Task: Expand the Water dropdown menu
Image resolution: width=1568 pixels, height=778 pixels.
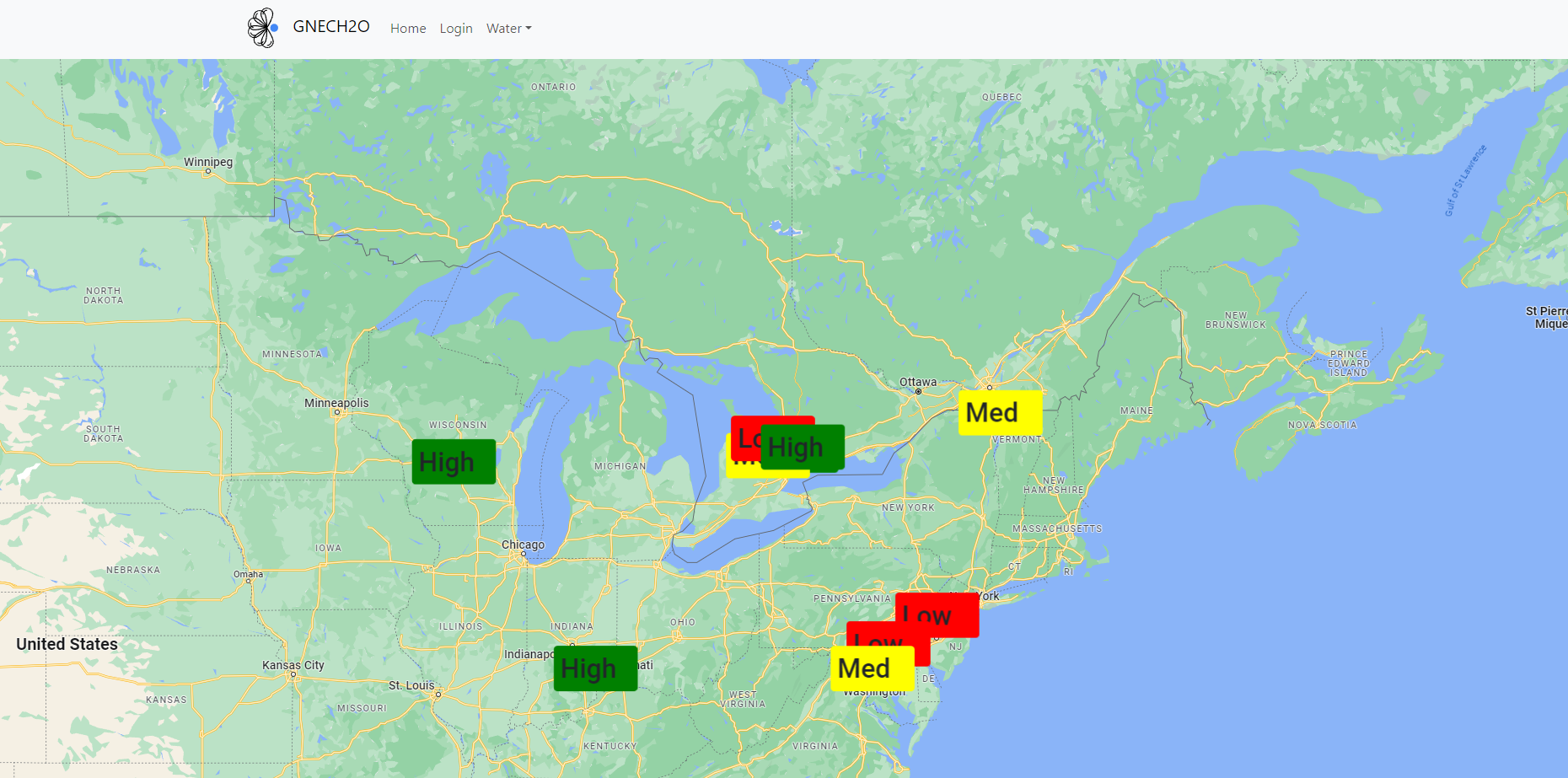Action: pos(509,29)
